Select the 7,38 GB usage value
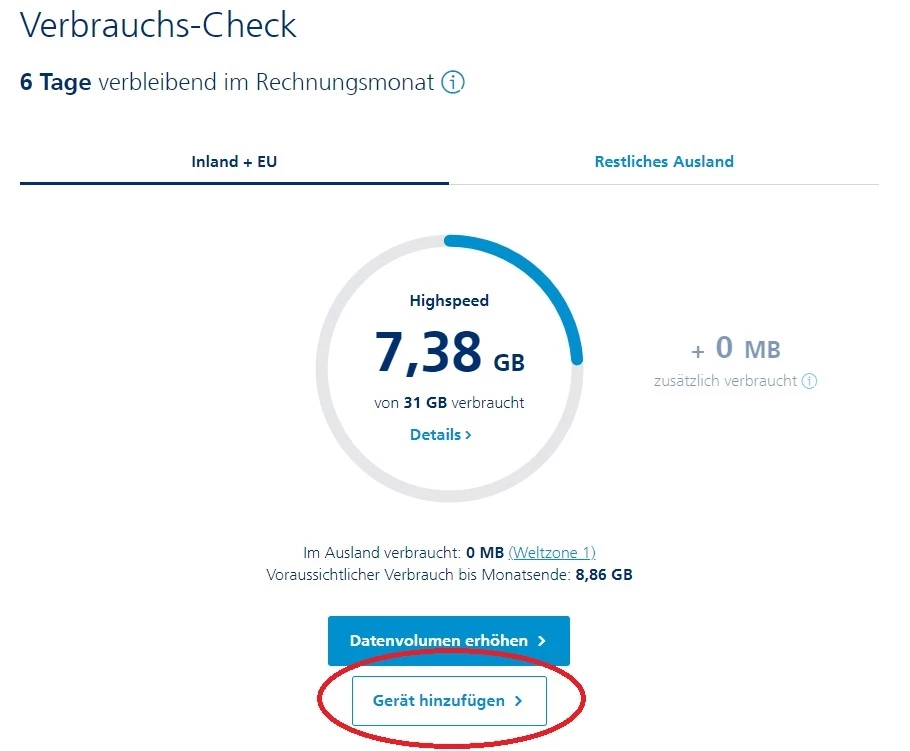The height and width of the screenshot is (751, 910). tap(450, 352)
